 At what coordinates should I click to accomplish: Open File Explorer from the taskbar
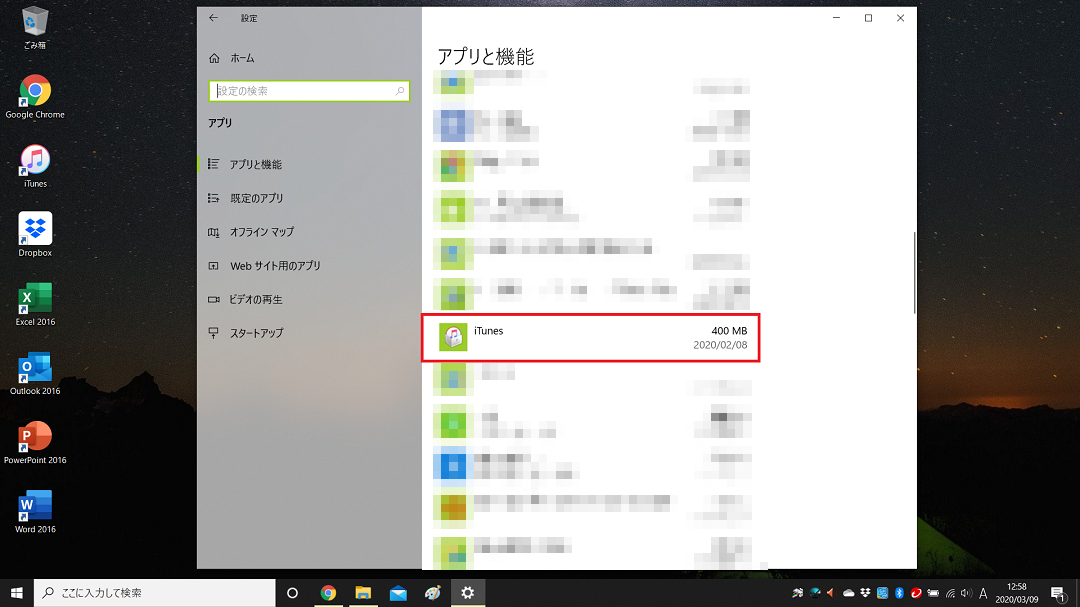click(363, 593)
